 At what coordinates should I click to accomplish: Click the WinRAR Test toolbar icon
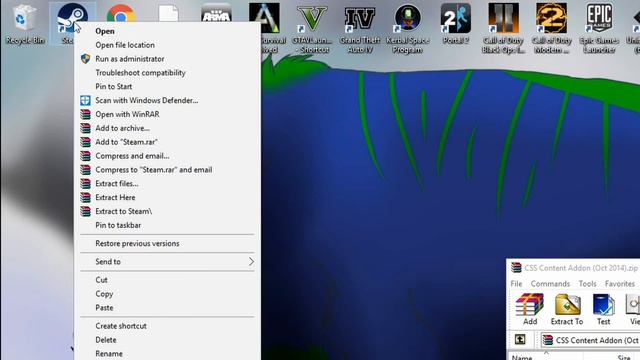[x=603, y=309]
